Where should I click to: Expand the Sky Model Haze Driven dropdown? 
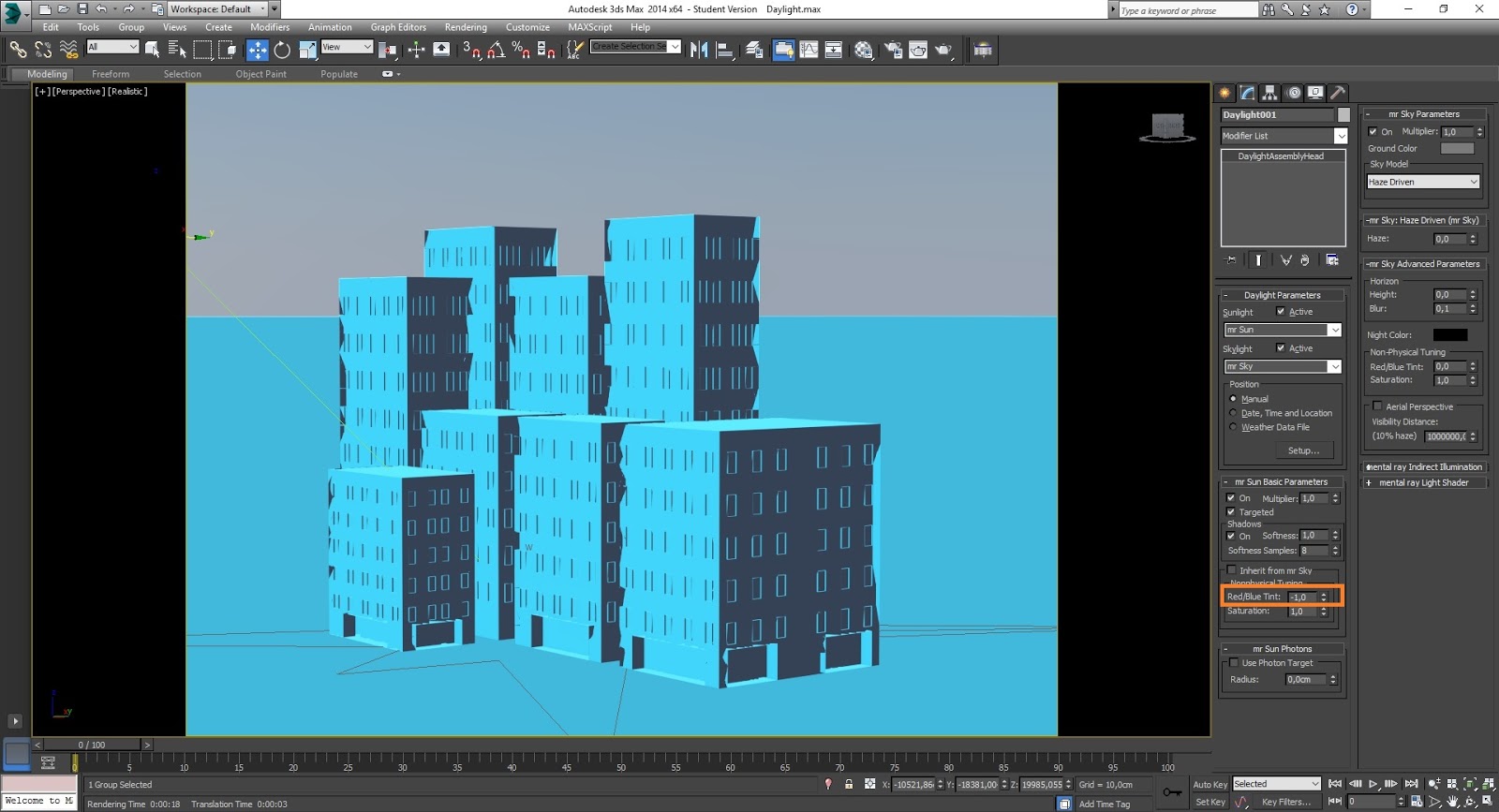point(1422,182)
